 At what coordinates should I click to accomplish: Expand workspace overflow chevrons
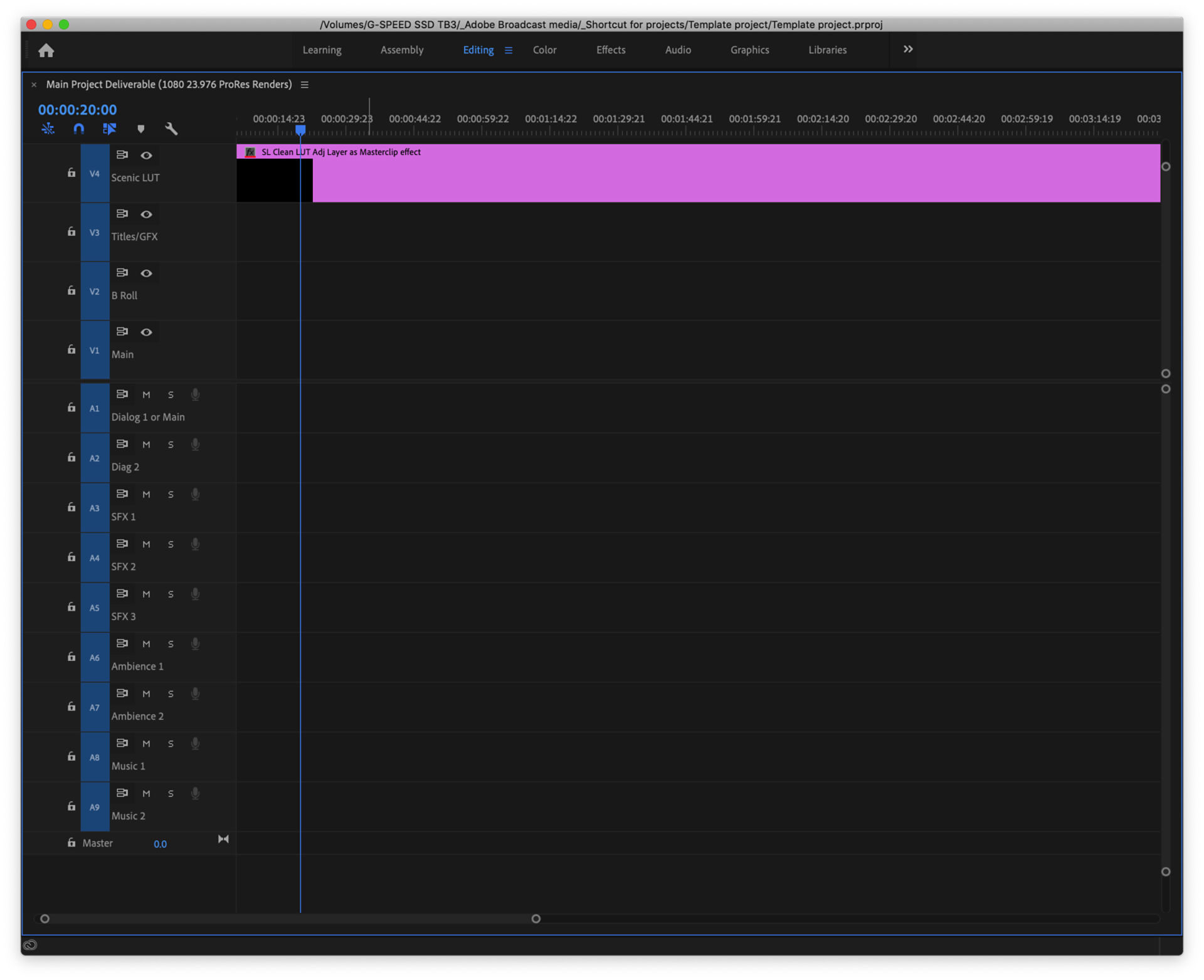907,50
